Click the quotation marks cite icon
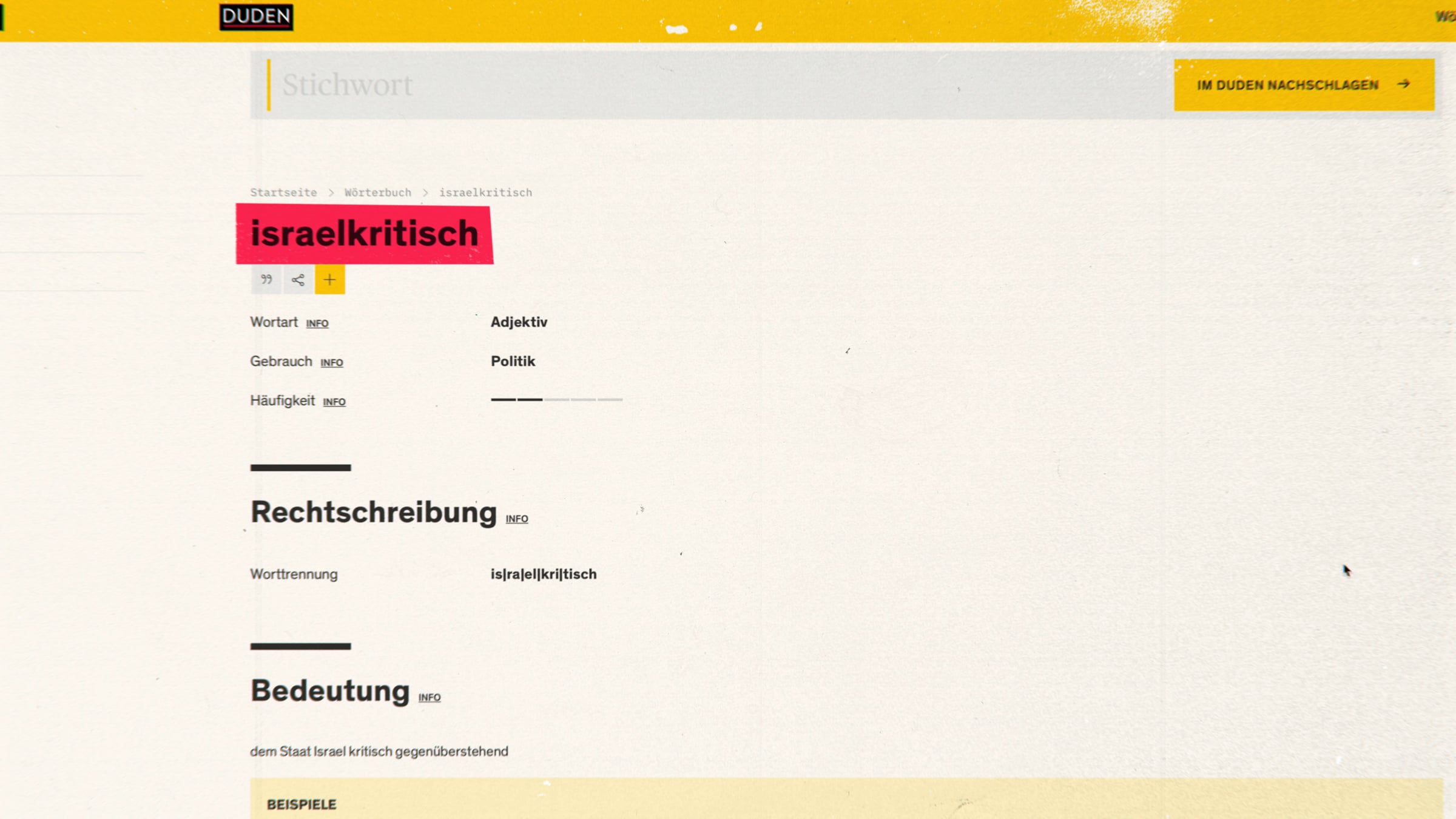Image resolution: width=1456 pixels, height=819 pixels. point(266,280)
